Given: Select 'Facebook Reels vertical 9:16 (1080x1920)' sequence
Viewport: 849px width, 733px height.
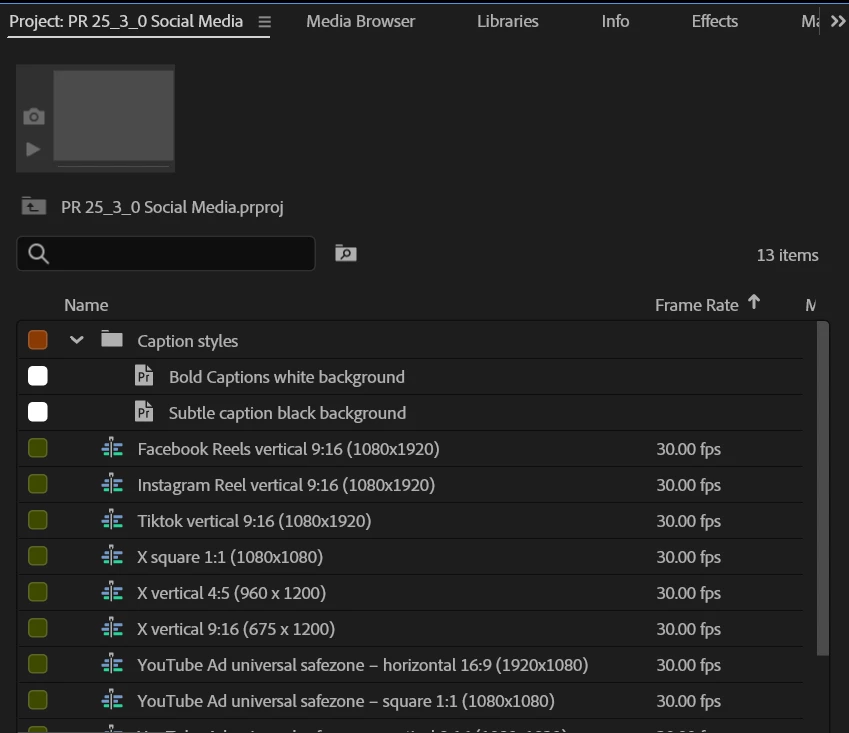Looking at the screenshot, I should click(x=288, y=449).
